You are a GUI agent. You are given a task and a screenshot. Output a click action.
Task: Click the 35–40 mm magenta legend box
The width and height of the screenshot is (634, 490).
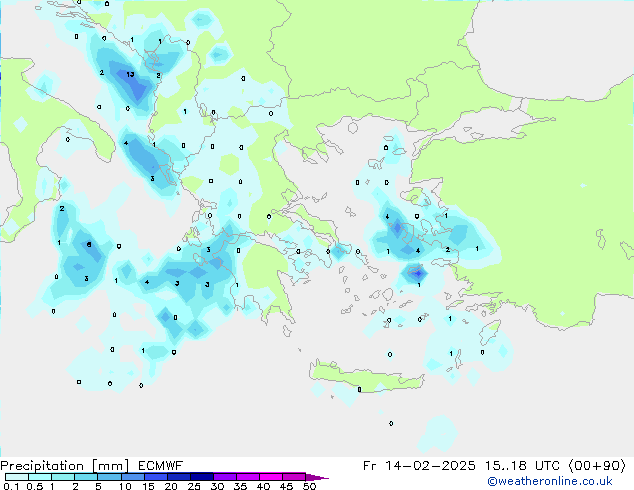coord(247,477)
